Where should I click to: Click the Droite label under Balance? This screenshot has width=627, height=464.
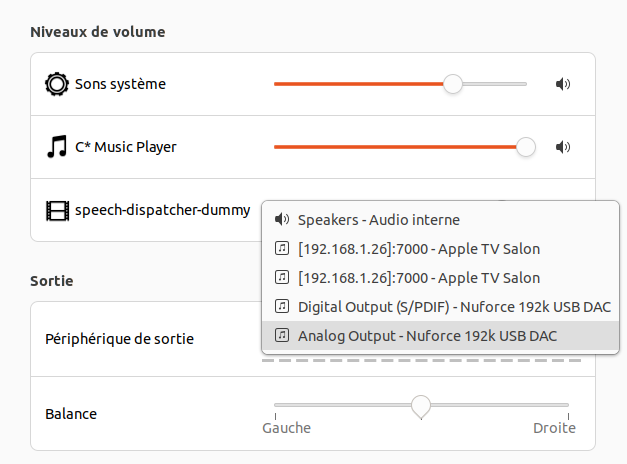tap(554, 428)
